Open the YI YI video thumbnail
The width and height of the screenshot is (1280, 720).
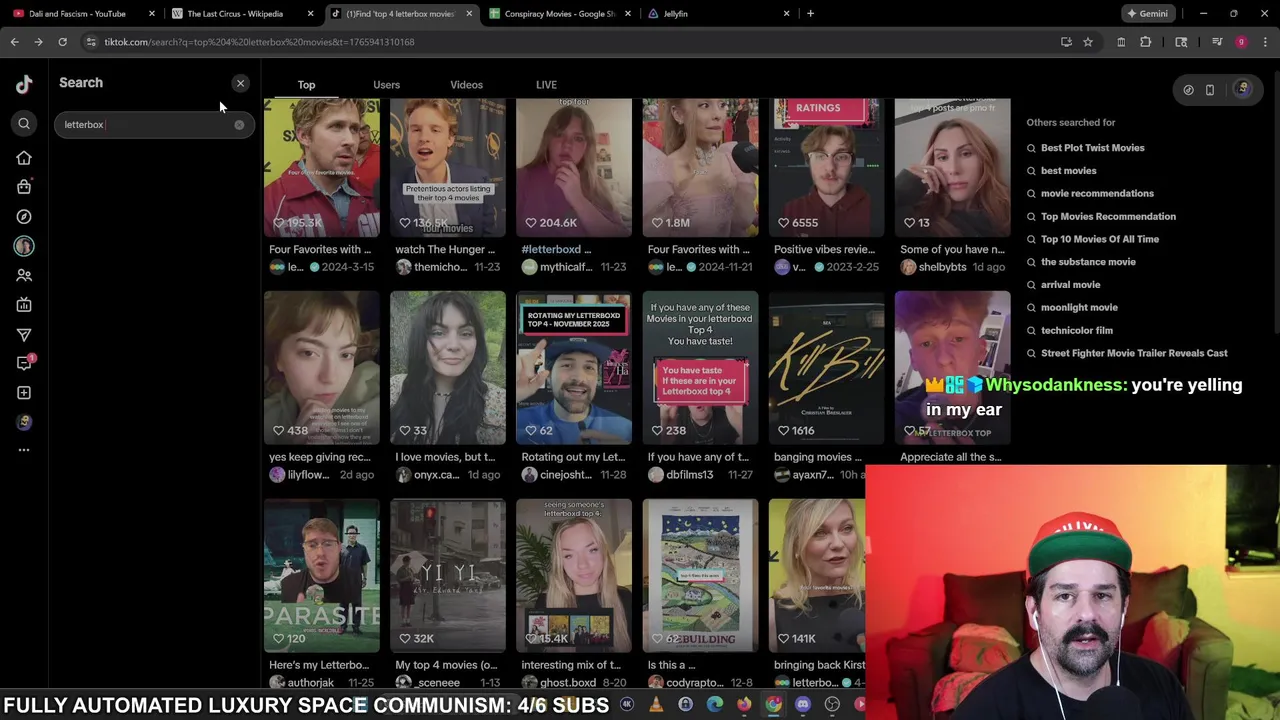click(448, 575)
